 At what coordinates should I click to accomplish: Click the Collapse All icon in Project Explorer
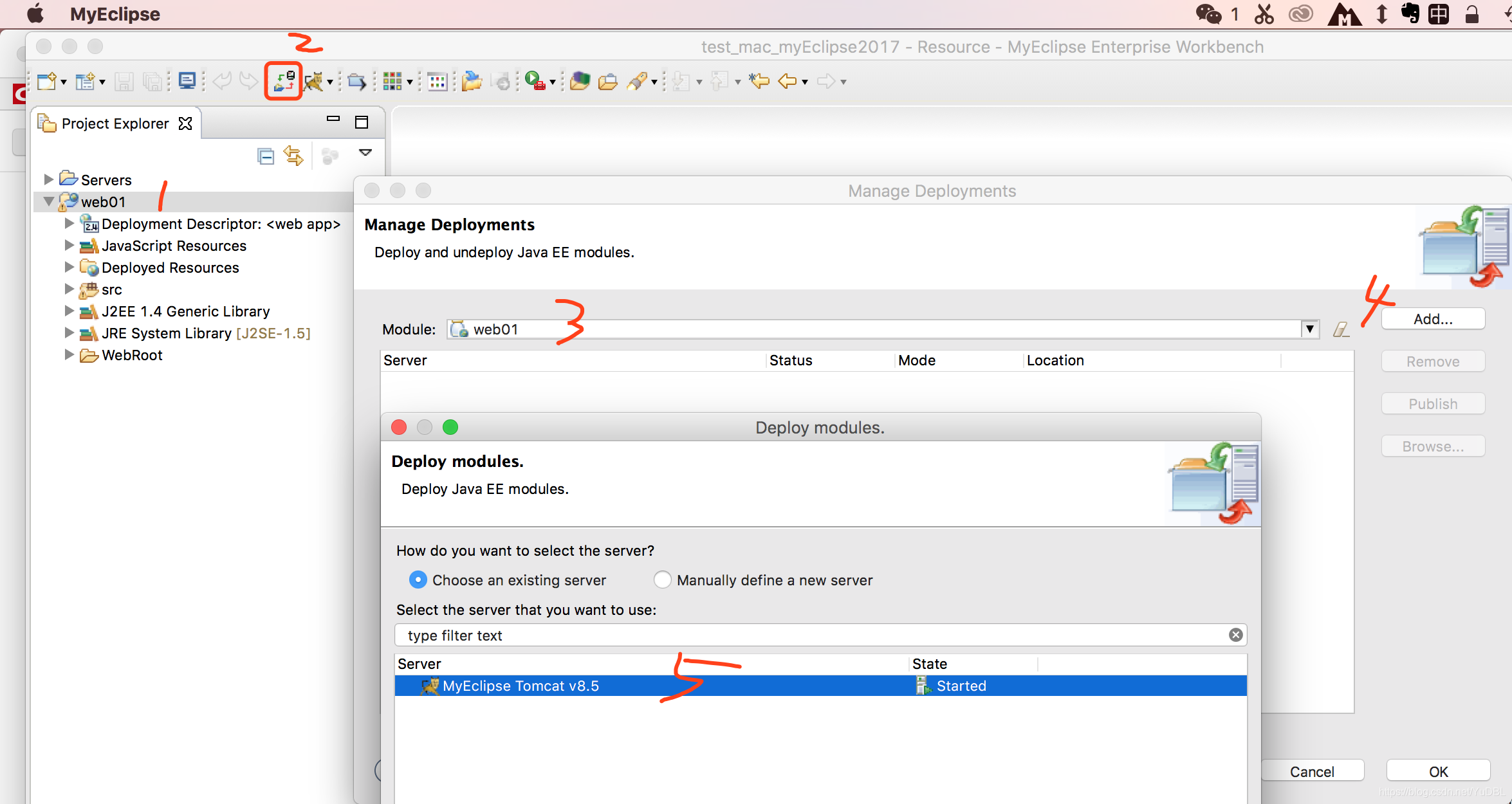tap(265, 156)
